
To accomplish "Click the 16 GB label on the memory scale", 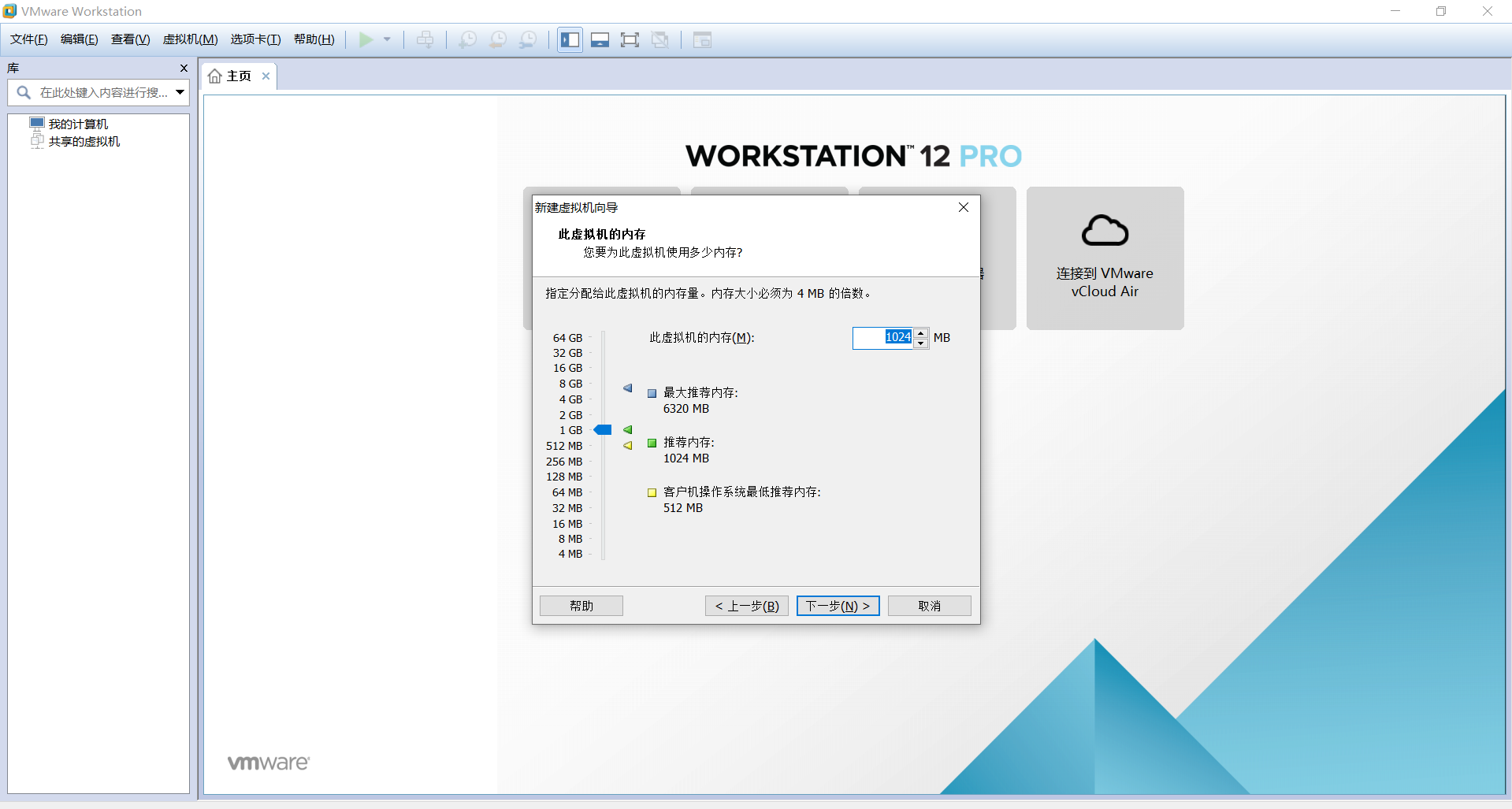I will point(567,368).
